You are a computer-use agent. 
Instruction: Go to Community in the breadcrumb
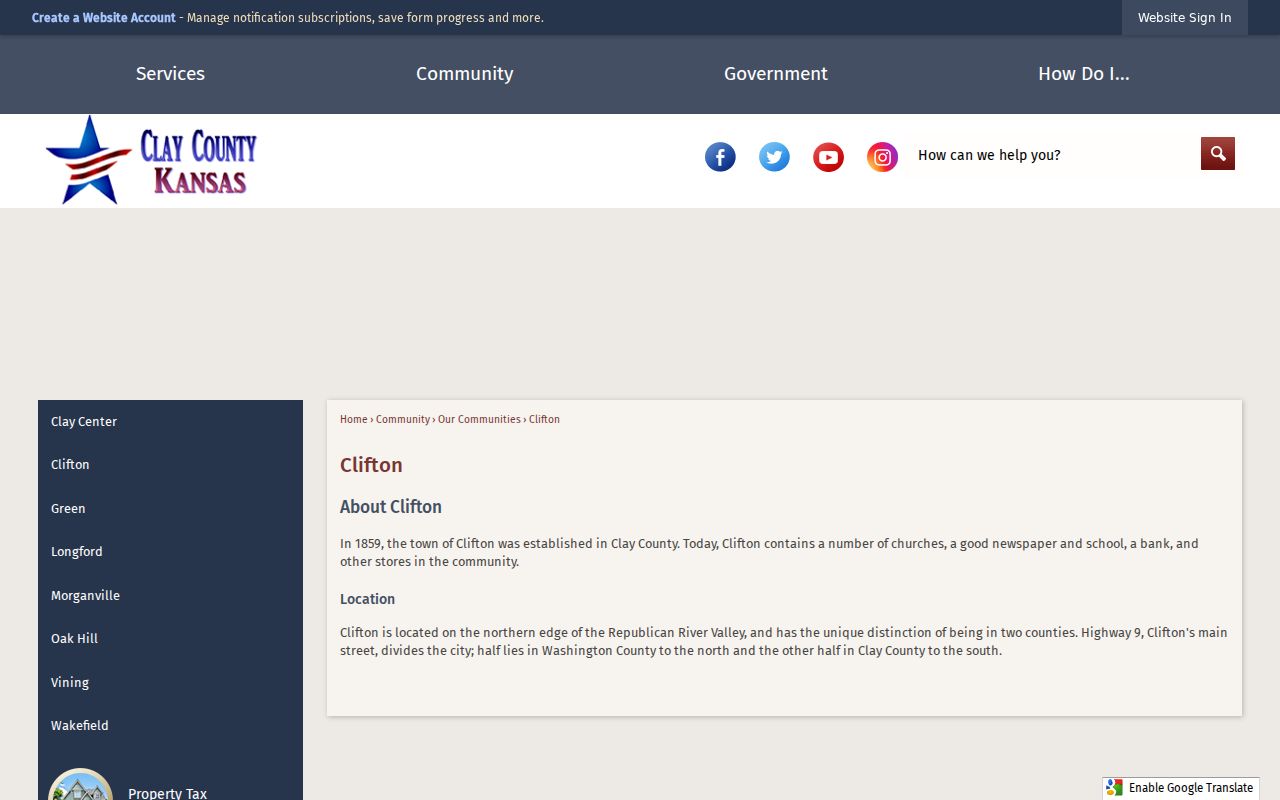click(403, 420)
